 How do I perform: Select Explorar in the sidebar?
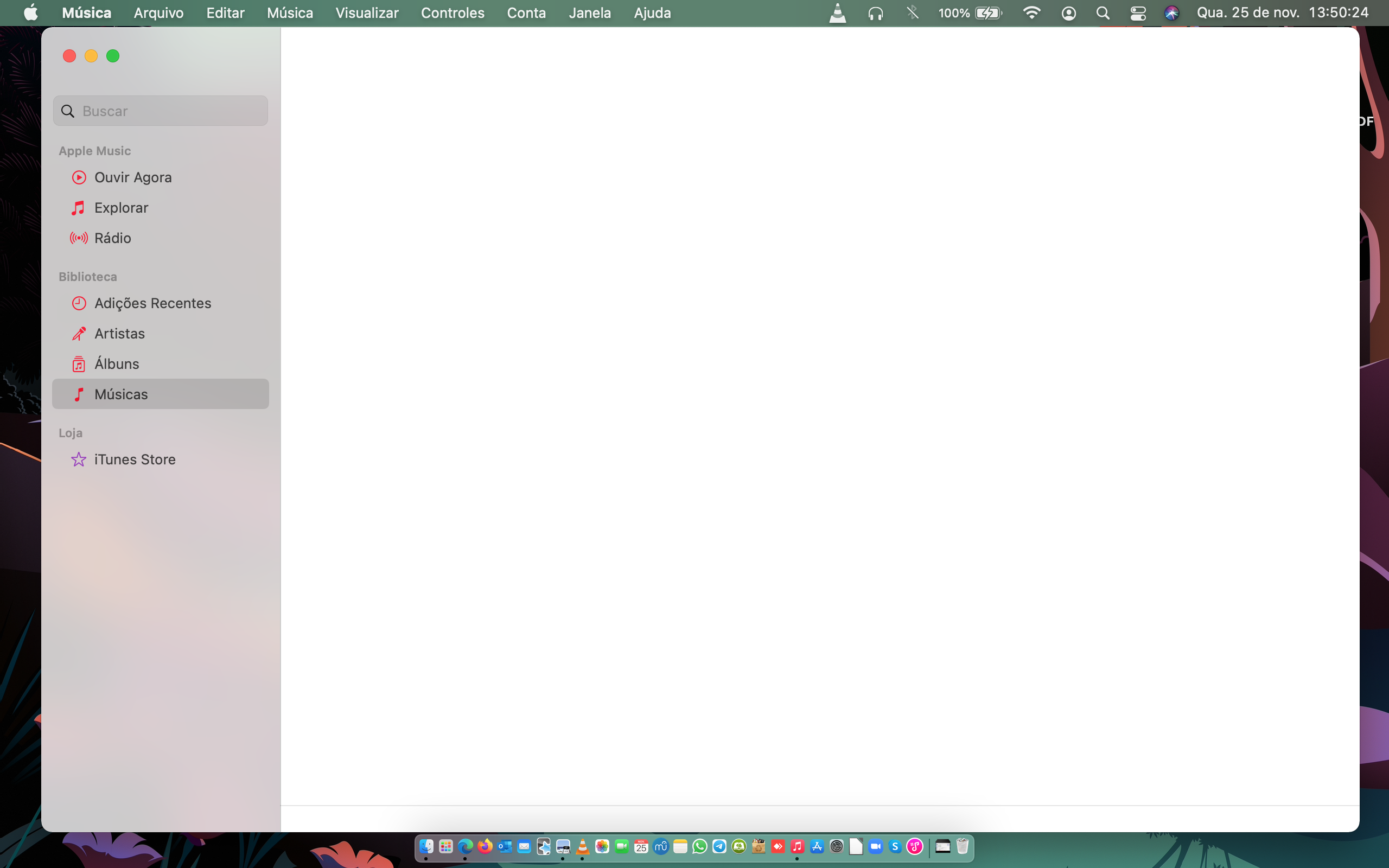point(121,208)
